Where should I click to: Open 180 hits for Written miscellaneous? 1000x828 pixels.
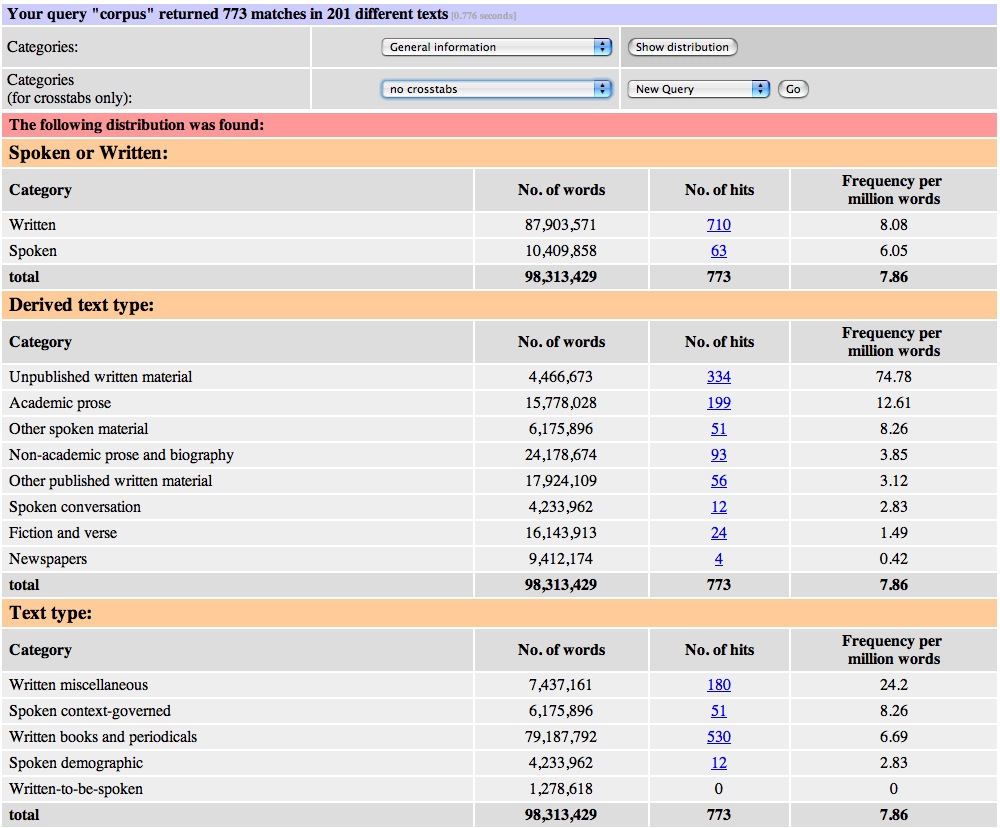click(x=719, y=685)
